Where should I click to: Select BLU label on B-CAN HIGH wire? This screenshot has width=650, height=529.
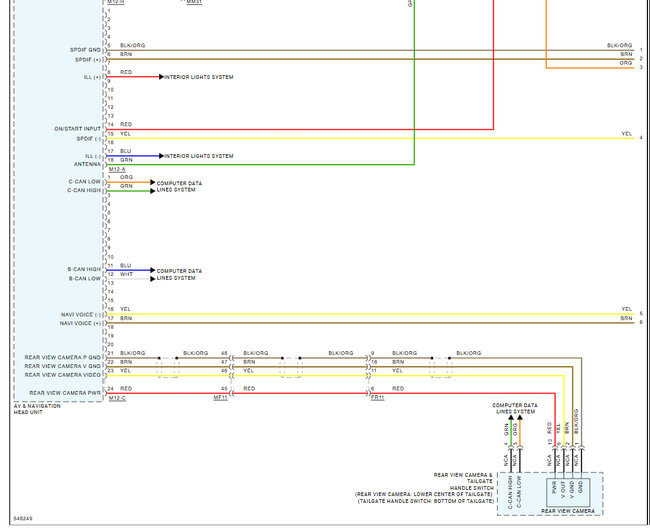[126, 265]
